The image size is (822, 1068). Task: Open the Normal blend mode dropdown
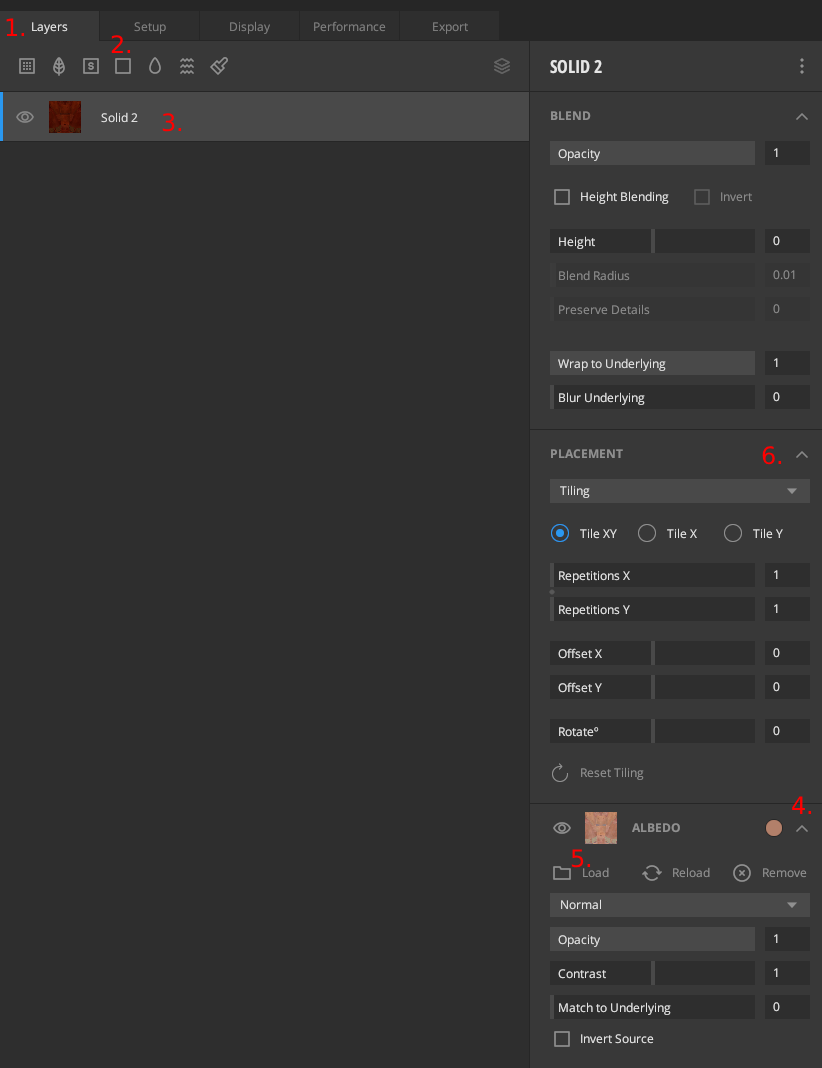tap(679, 905)
